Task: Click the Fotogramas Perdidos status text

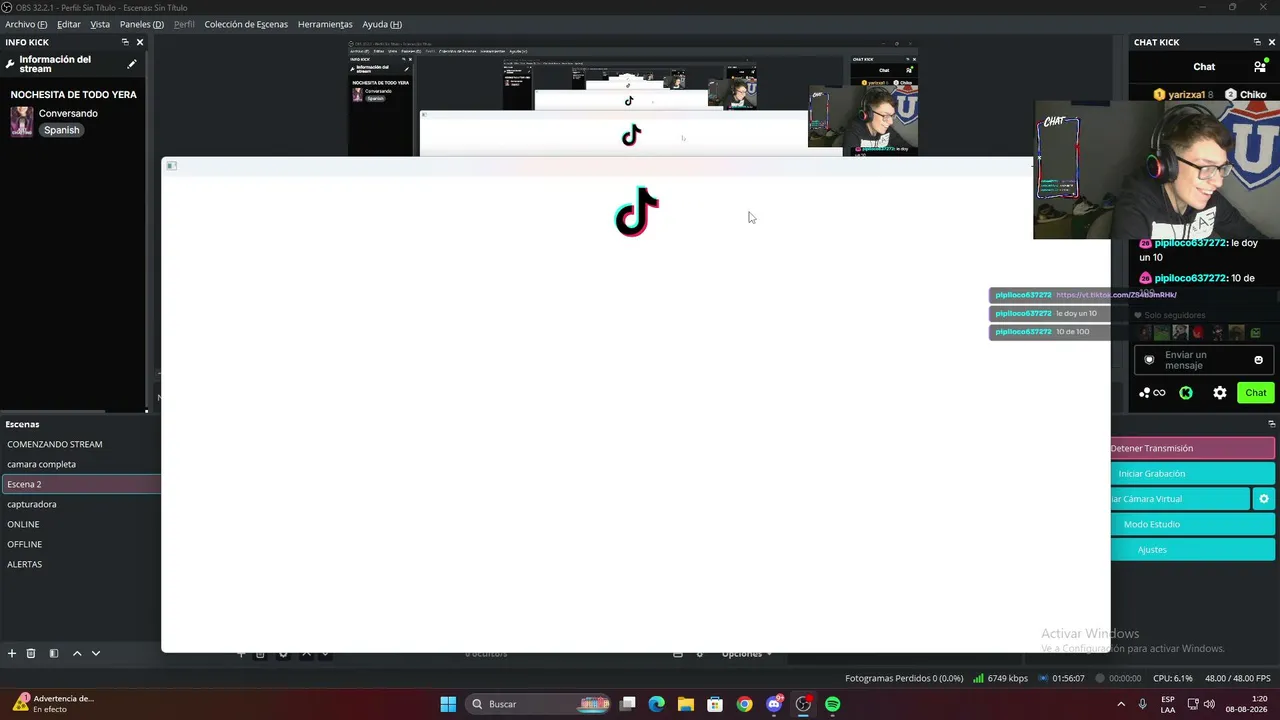Action: [x=904, y=678]
